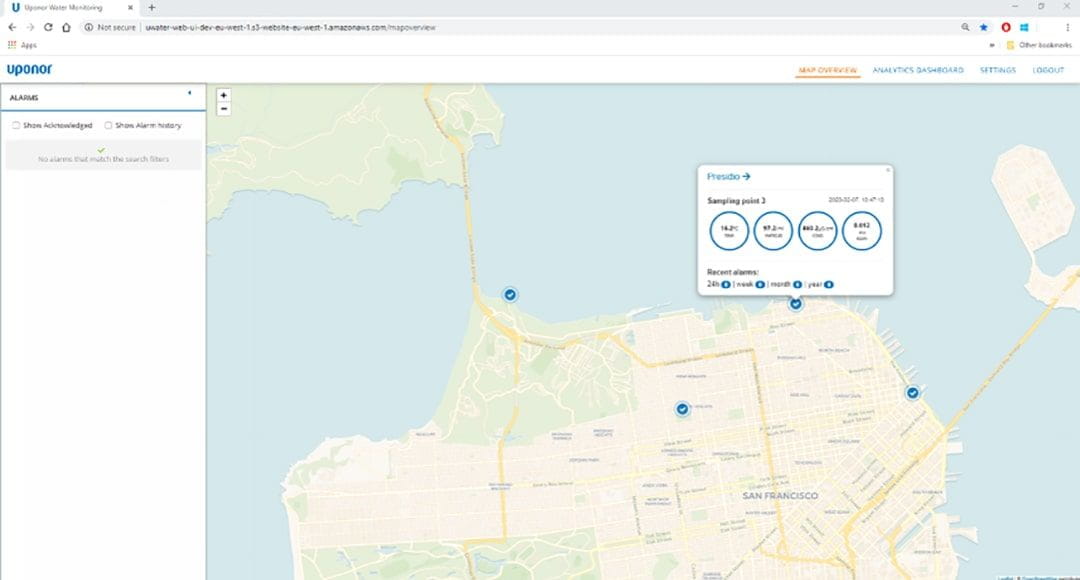Click the Logout link
The width and height of the screenshot is (1080, 580).
coord(1048,70)
